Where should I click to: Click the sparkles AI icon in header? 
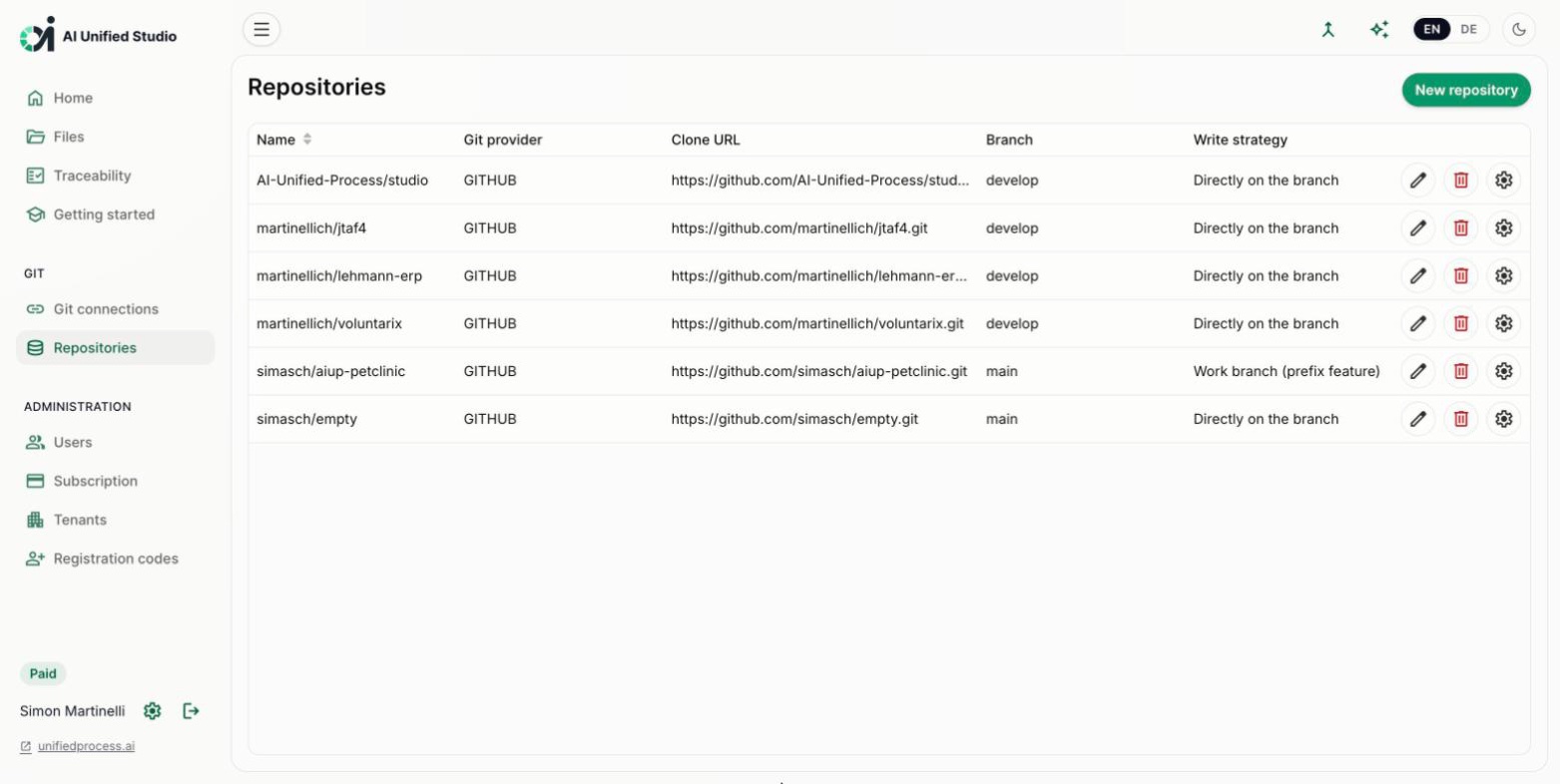[1379, 30]
